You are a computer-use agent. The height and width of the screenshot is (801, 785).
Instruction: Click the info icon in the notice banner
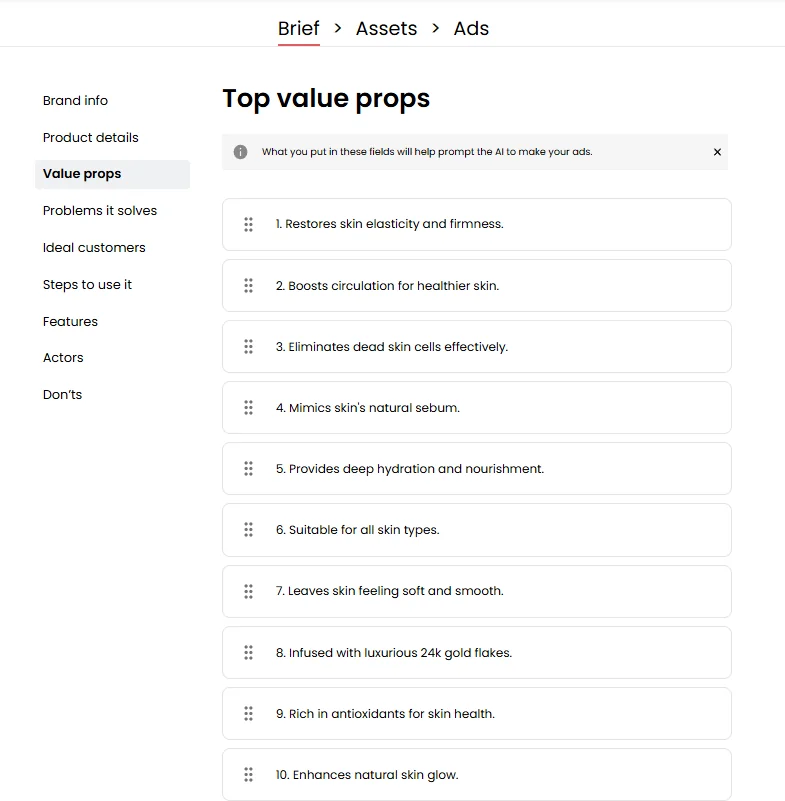(x=240, y=152)
